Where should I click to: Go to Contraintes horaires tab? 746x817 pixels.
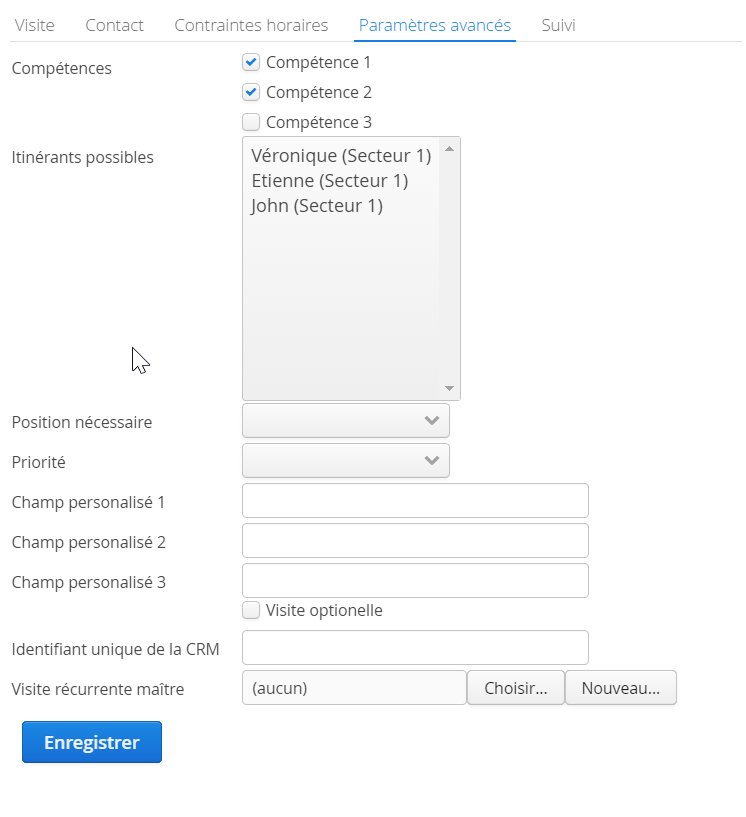(x=251, y=25)
